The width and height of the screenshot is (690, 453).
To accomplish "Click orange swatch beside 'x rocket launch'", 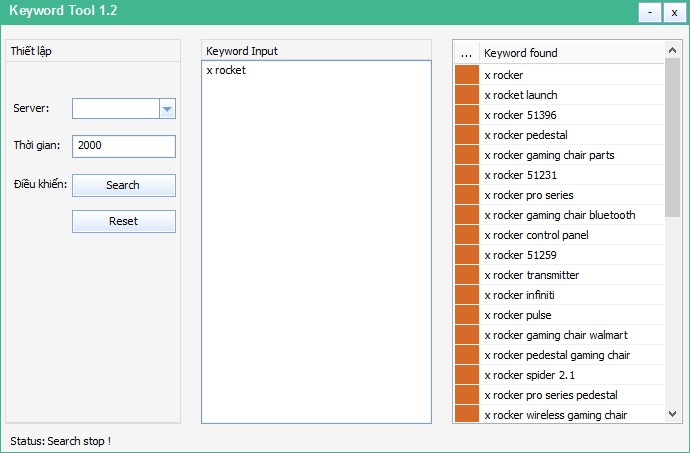I will [467, 95].
